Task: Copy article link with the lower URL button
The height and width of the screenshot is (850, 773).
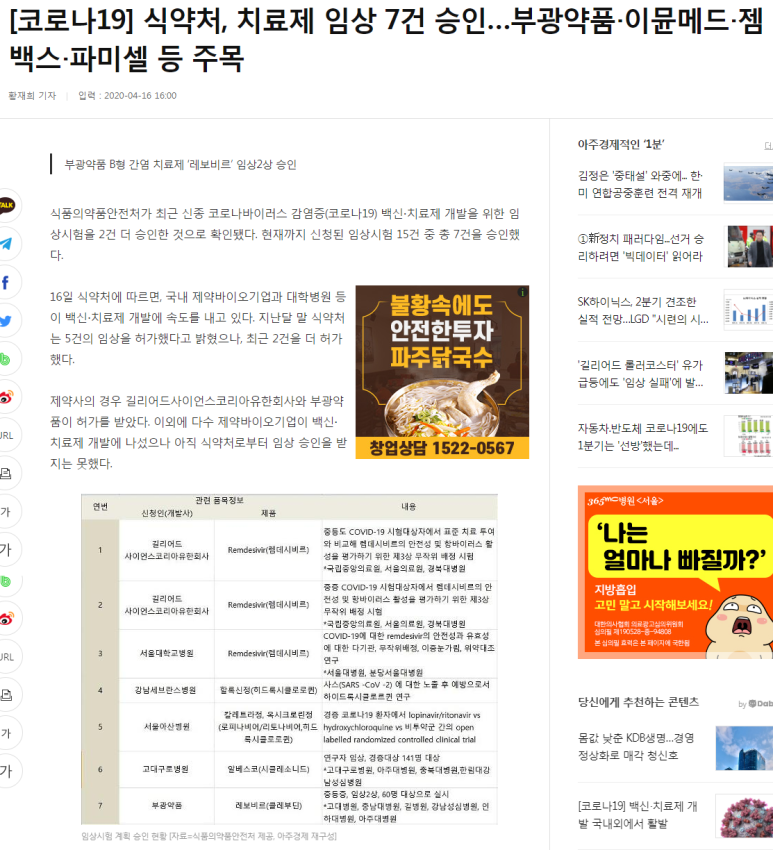Action: (x=5, y=657)
